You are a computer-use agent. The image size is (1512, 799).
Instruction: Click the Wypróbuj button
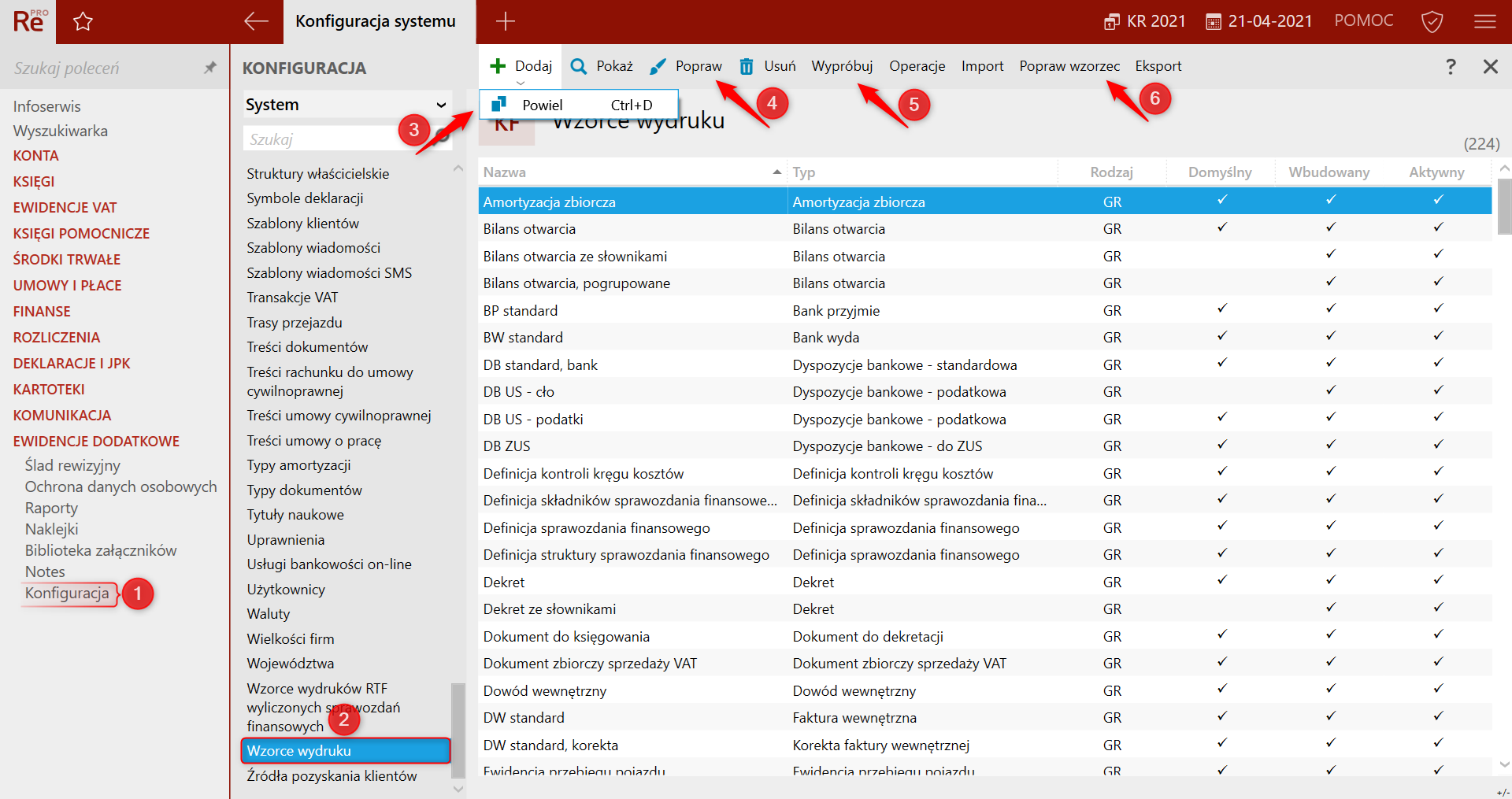[842, 66]
